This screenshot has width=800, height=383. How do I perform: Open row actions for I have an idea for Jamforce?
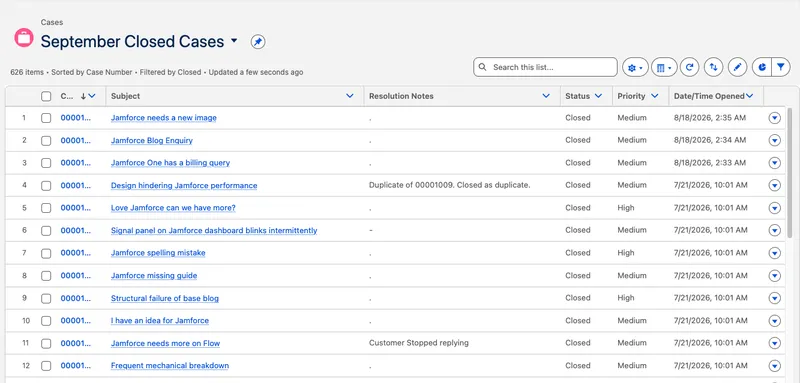coord(774,321)
